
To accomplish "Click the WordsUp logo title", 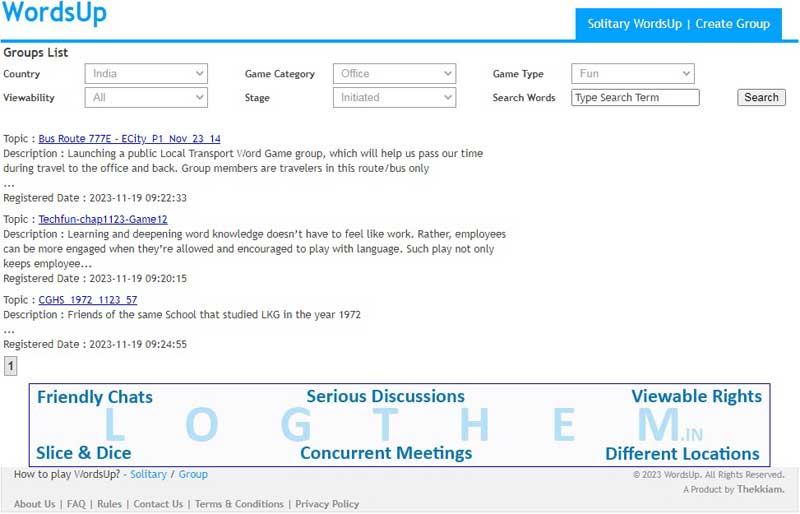I will pyautogui.click(x=55, y=13).
